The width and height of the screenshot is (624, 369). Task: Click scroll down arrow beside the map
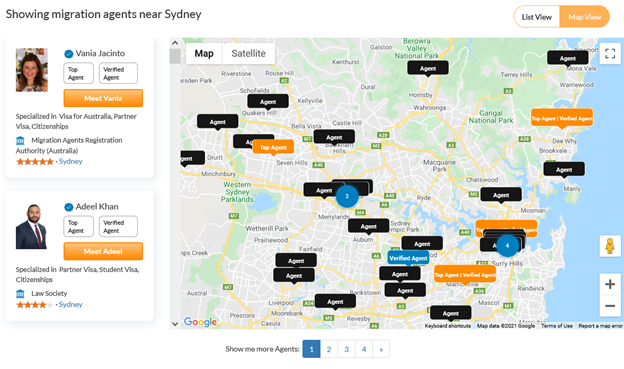175,324
